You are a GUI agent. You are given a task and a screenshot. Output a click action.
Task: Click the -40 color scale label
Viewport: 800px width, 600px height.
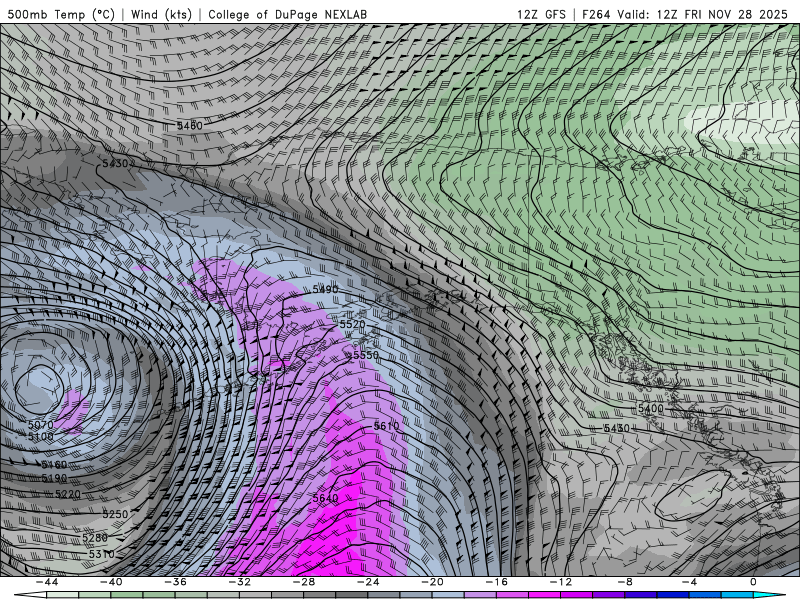point(111,582)
